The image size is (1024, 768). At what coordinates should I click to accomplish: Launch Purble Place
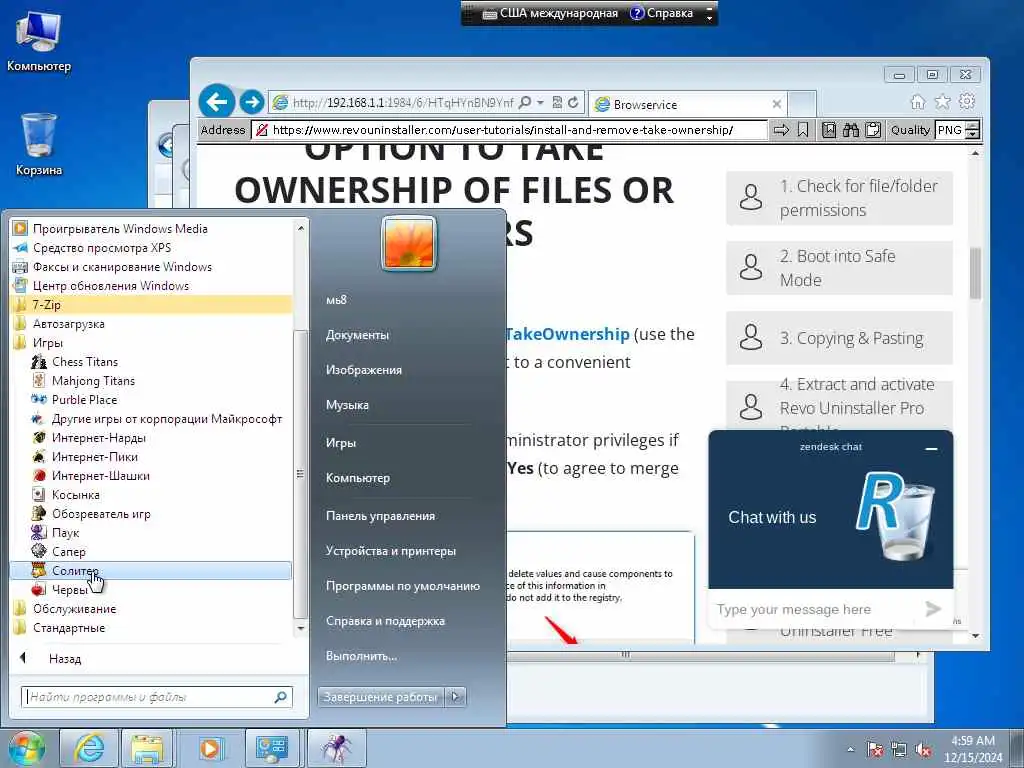click(84, 400)
